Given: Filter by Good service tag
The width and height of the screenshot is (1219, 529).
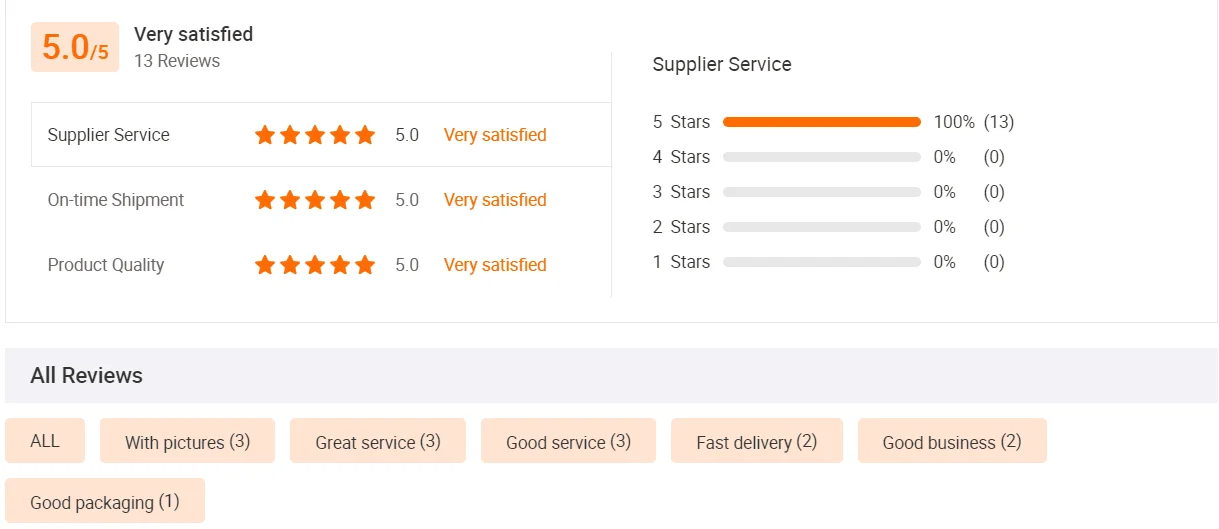Looking at the screenshot, I should pos(568,441).
